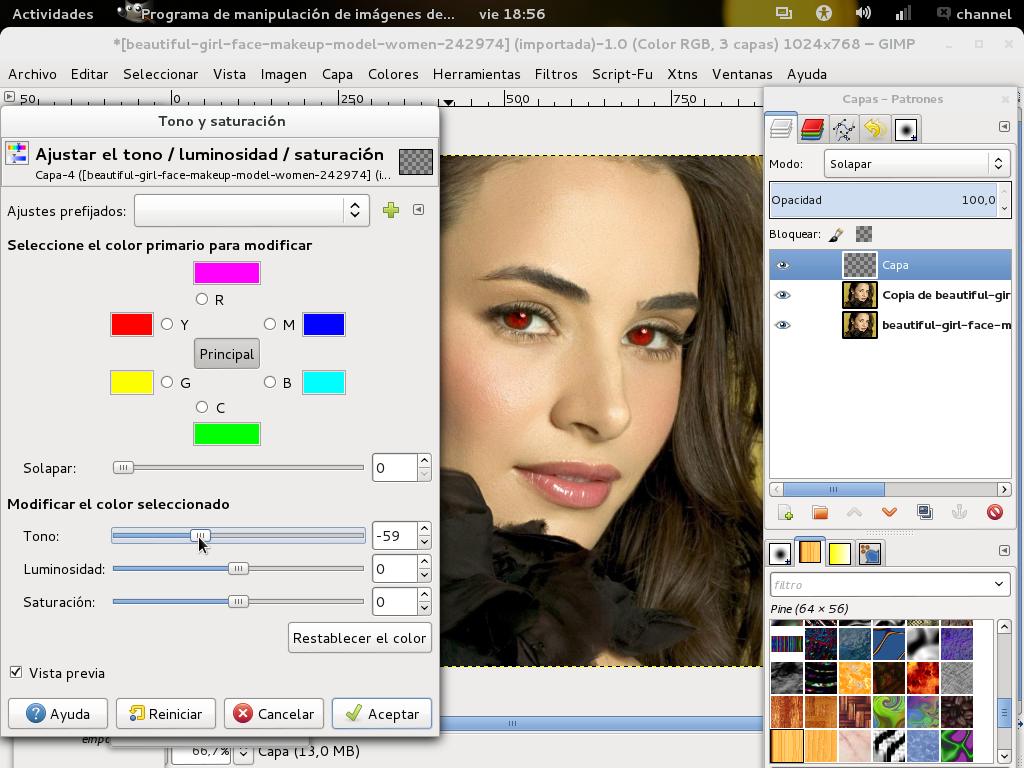1024x768 pixels.
Task: Select the magenta primary color swatch
Action: click(226, 272)
